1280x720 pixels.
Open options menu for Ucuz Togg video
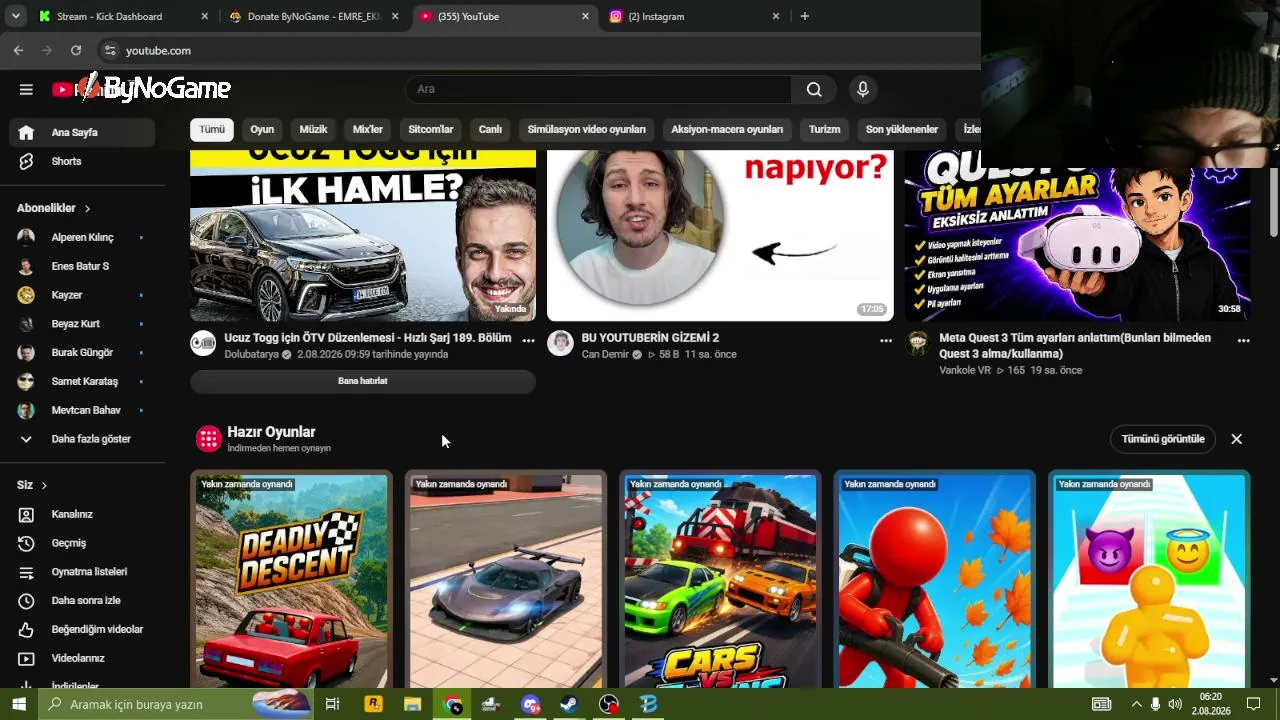528,340
